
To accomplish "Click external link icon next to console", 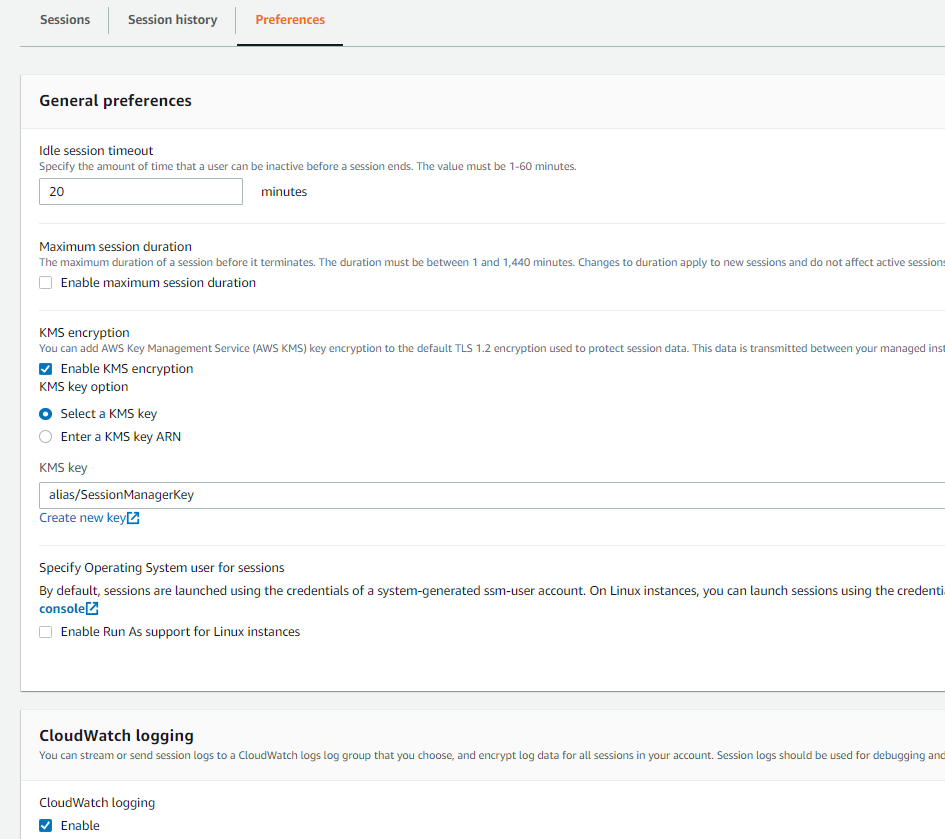I will (x=92, y=609).
